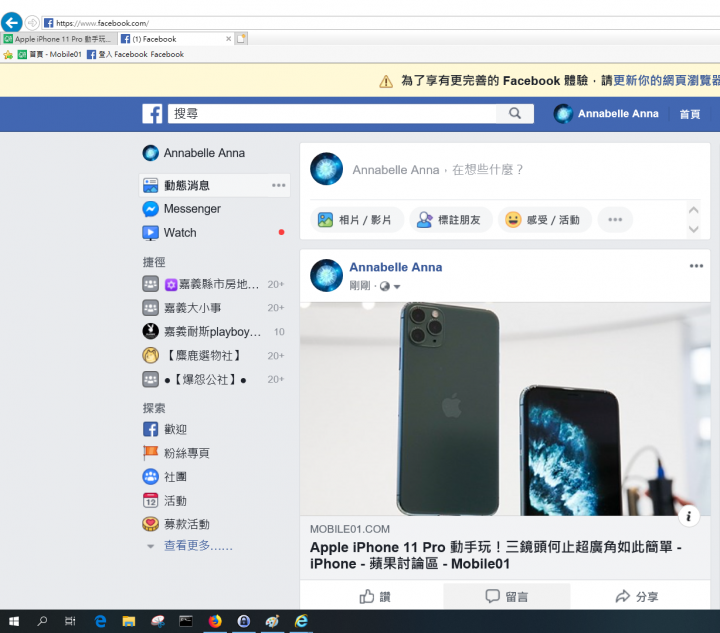Open Windows taskbar search
This screenshot has width=720, height=633.
point(42,622)
